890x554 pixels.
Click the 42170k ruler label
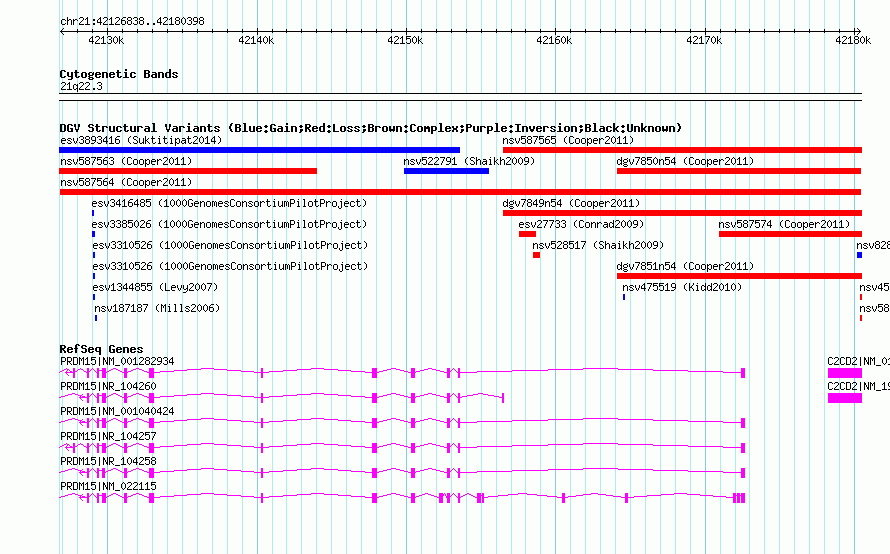click(x=704, y=40)
